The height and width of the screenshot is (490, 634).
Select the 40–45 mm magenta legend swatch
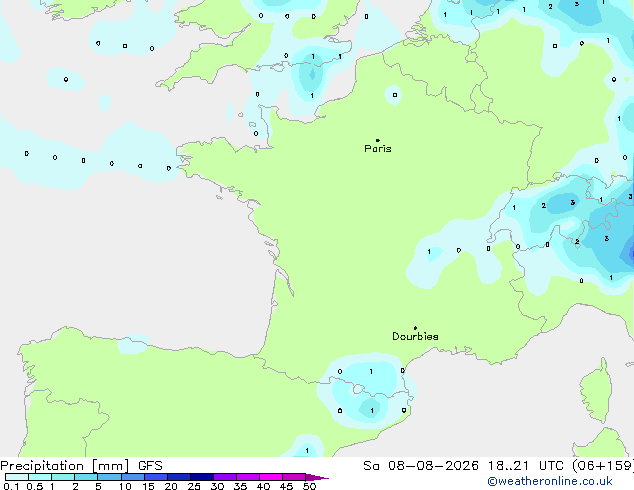point(271,477)
